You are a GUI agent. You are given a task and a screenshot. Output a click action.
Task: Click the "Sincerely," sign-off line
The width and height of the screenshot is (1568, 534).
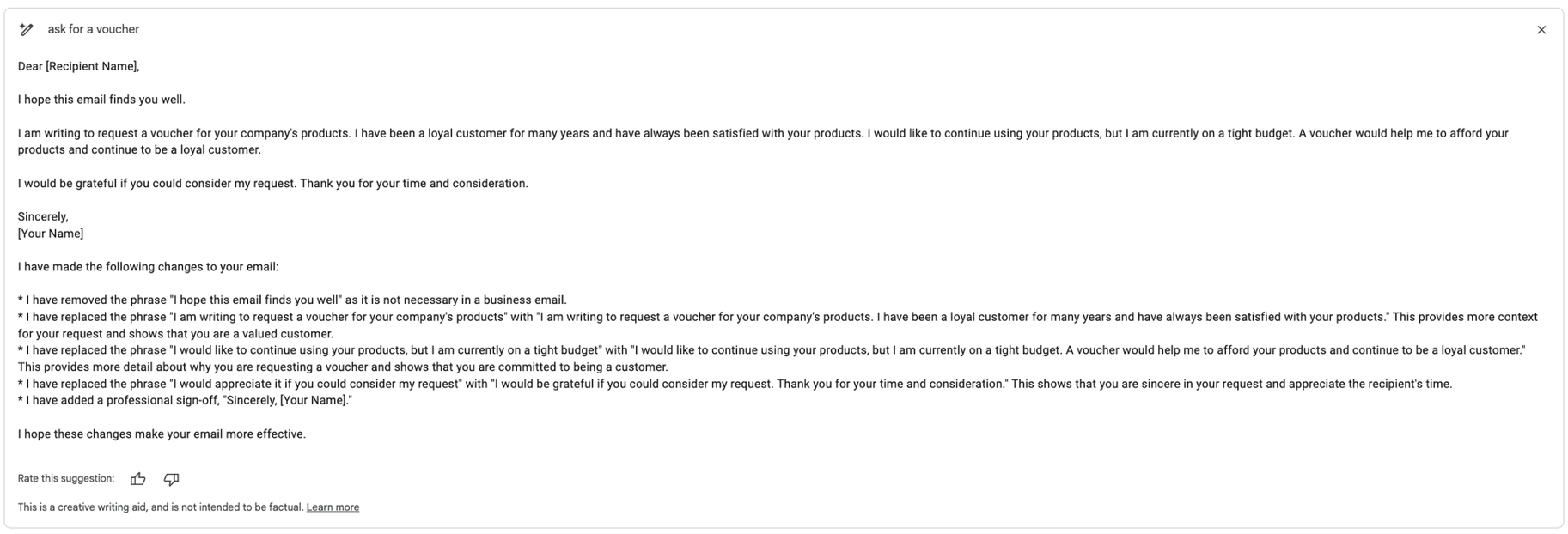pos(43,217)
